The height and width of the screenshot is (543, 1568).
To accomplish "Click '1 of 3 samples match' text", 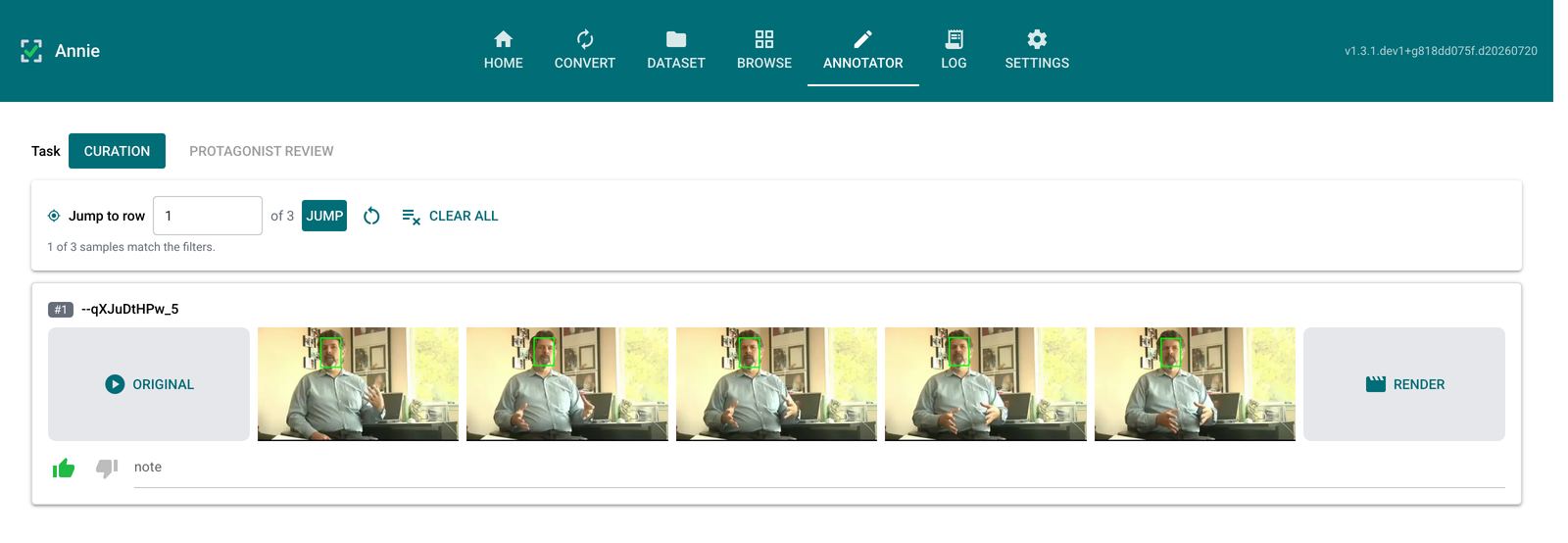I will (131, 247).
